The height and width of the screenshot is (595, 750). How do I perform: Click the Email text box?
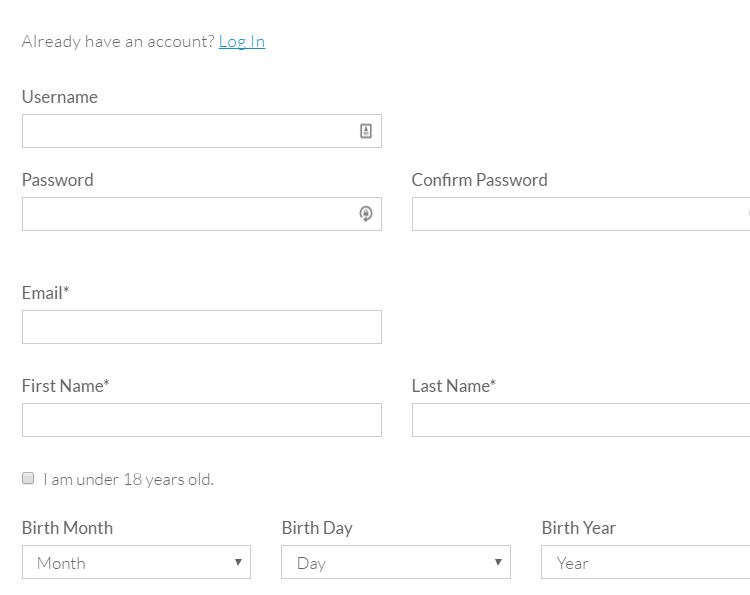click(x=202, y=327)
